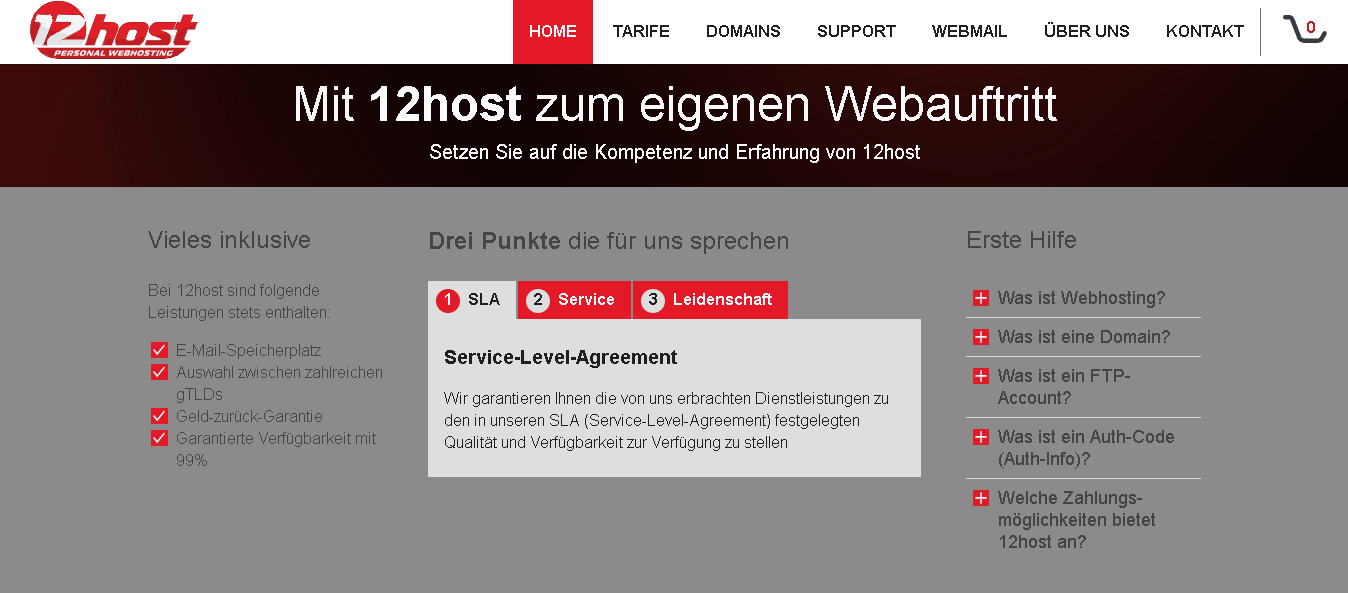Click plus icon beside Zahlungsmöglichkeiten question
Viewport: 1348px width, 593px height.
981,498
